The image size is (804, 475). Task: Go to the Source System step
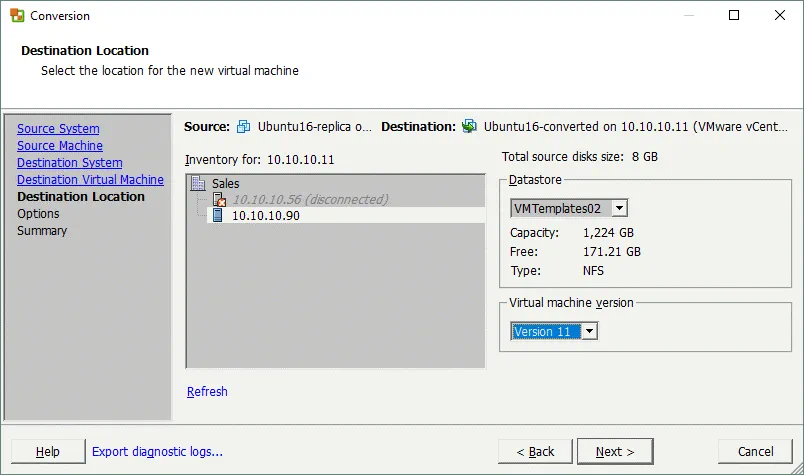point(58,129)
